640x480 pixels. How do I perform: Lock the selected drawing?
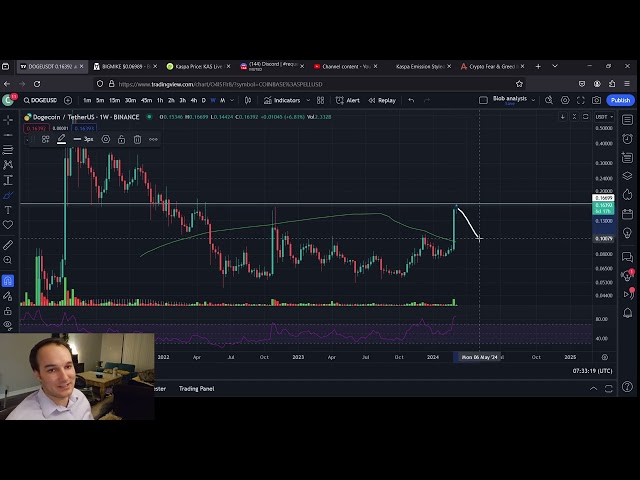(122, 139)
